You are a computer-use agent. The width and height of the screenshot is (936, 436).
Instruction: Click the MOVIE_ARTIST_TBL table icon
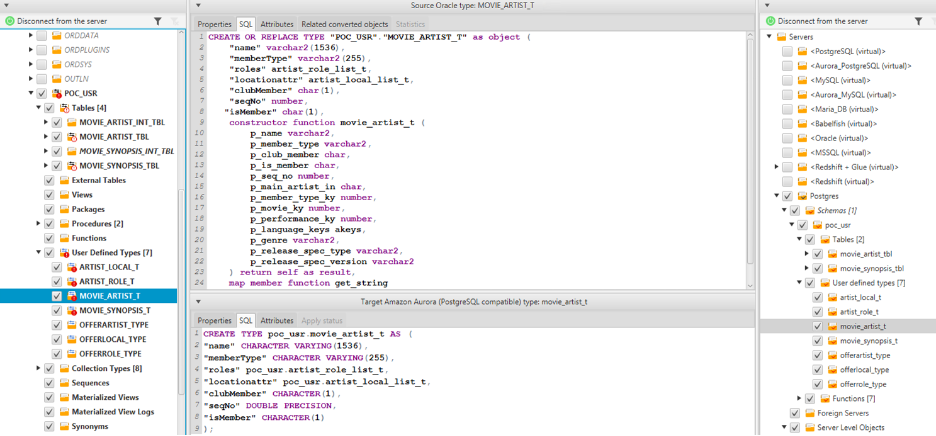pyautogui.click(x=72, y=137)
